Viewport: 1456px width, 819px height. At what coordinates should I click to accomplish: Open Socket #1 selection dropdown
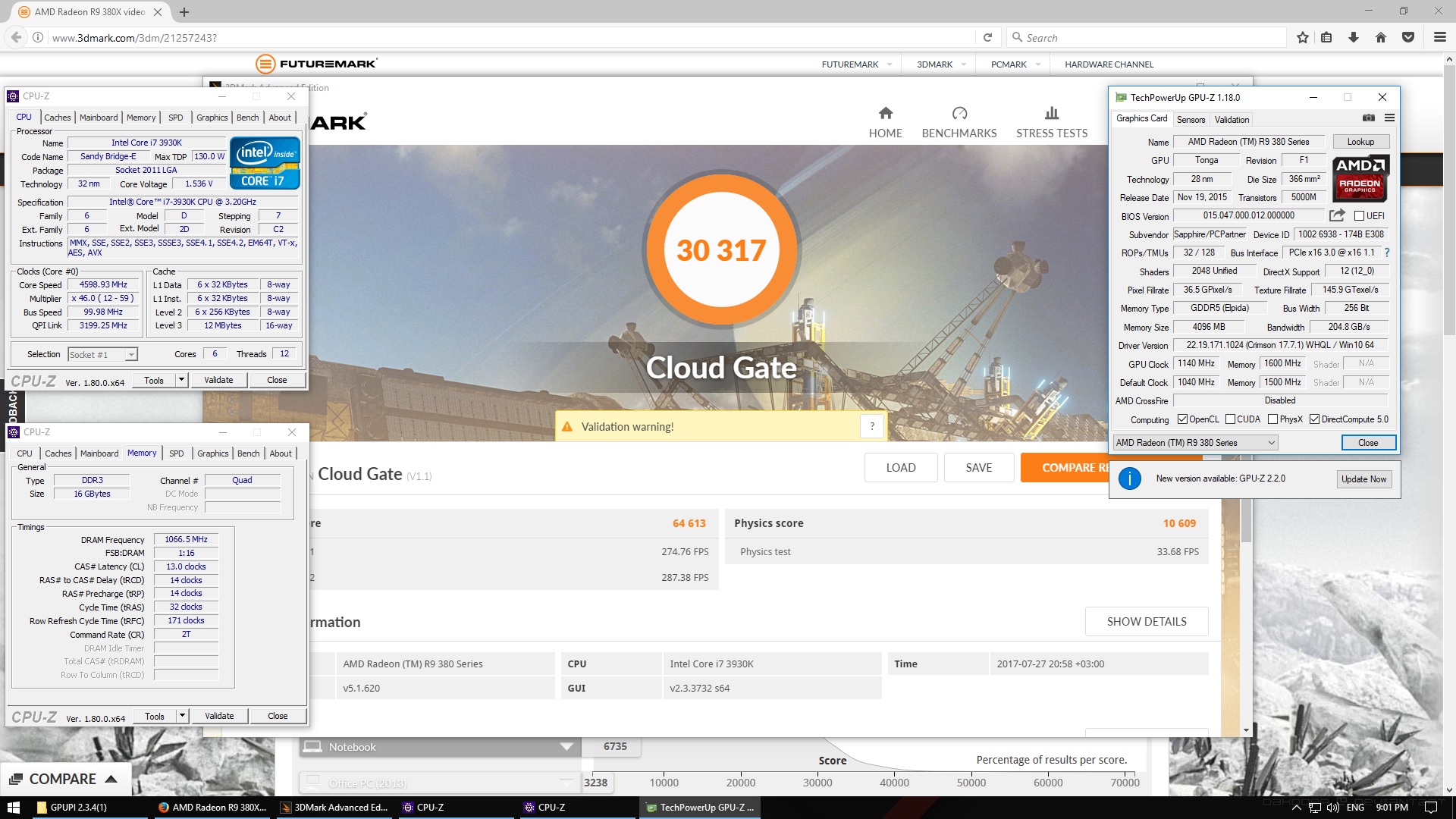(102, 355)
